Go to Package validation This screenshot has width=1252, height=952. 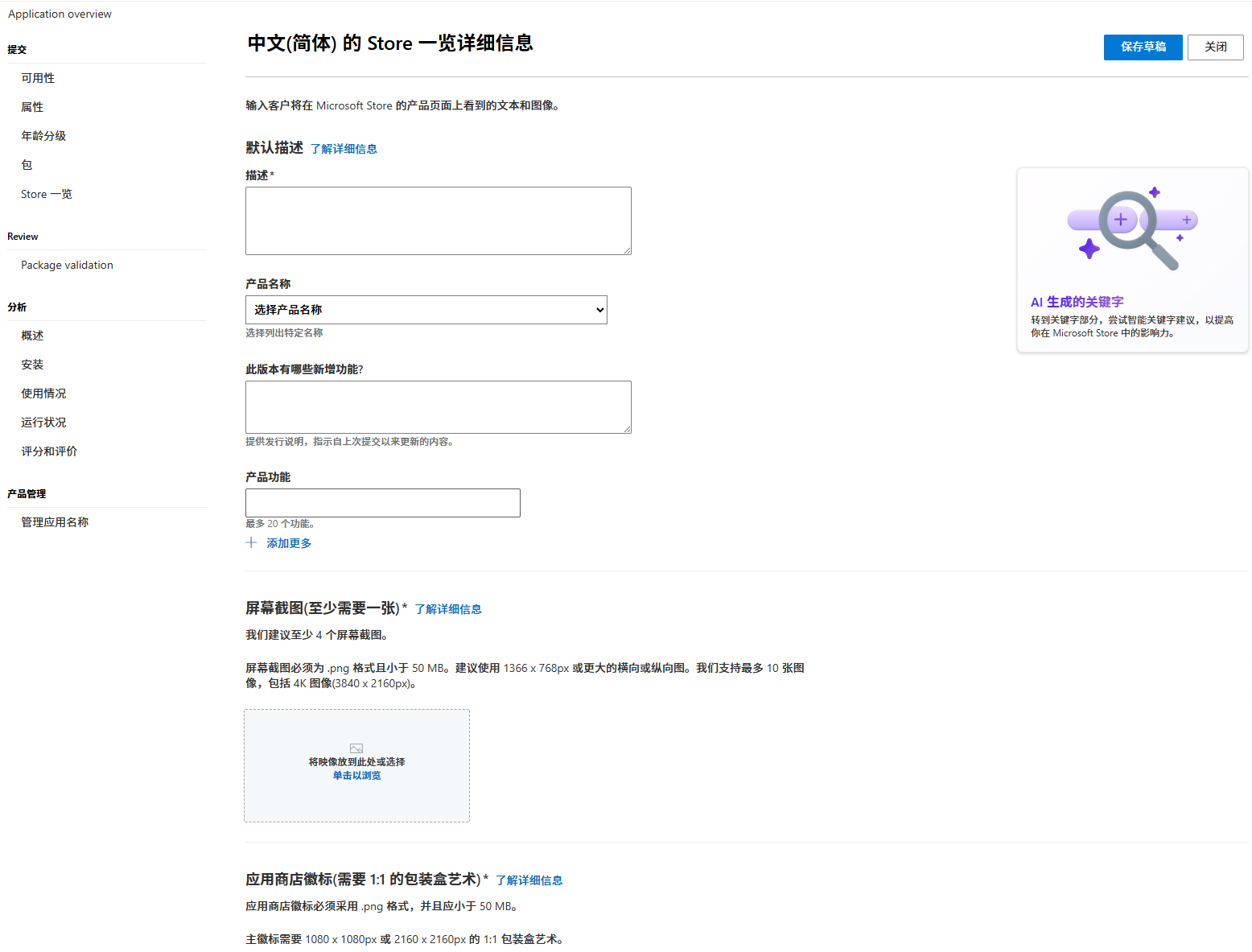click(67, 264)
